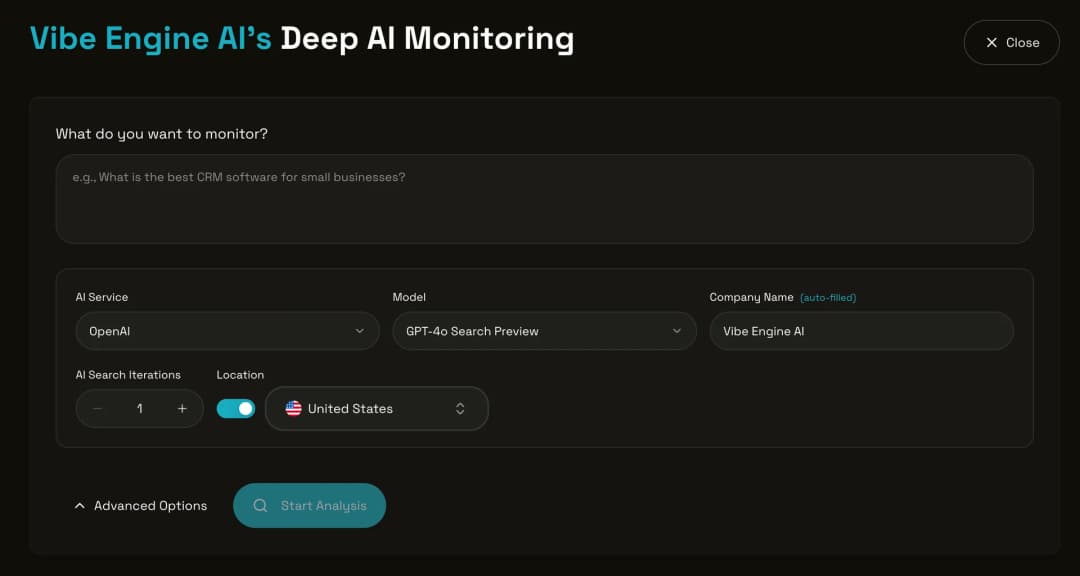
Task: Focus the monitoring question text area
Action: [544, 197]
